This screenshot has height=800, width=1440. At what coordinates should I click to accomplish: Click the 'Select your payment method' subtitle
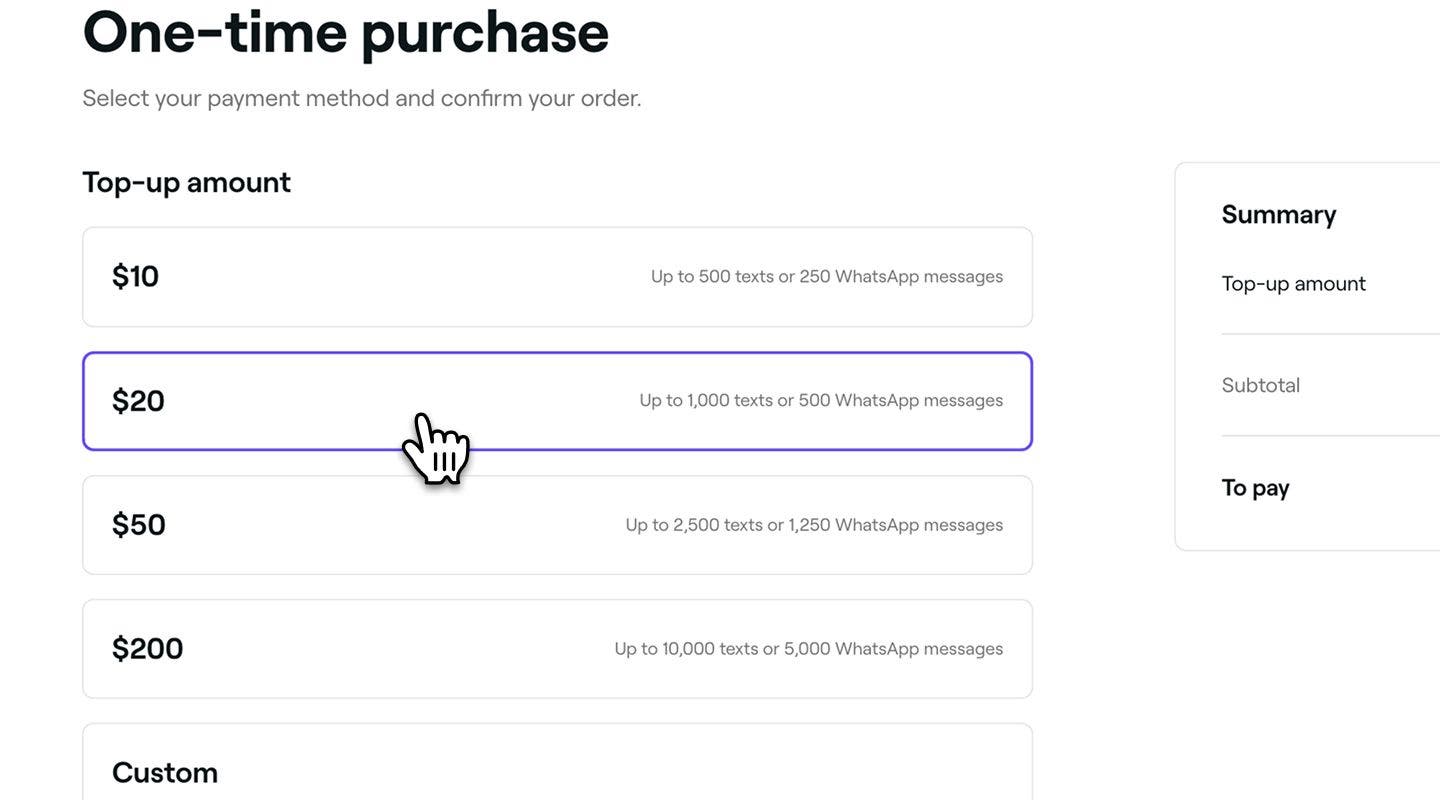pos(362,98)
